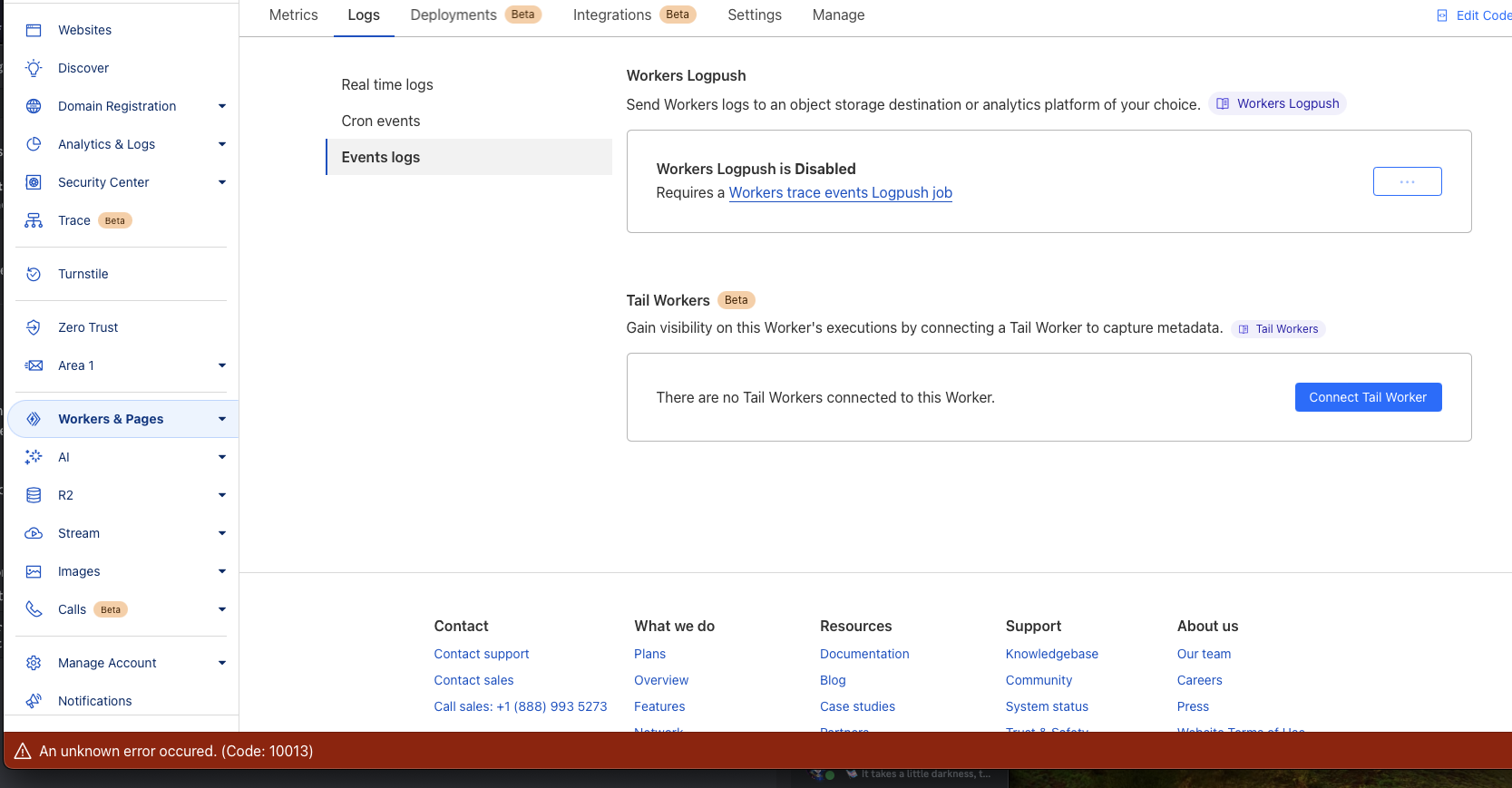Open the Settings tab
Screen dimensions: 1512x788
pyautogui.click(x=755, y=15)
